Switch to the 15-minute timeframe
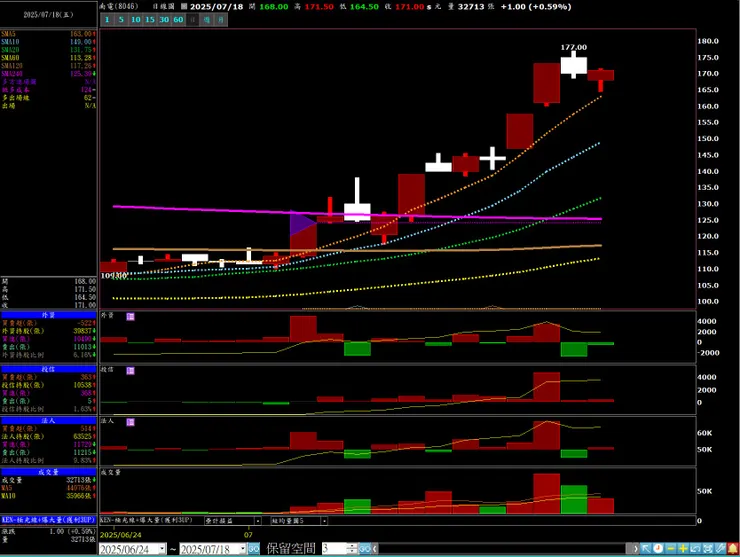Image resolution: width=740 pixels, height=557 pixels. pos(150,19)
